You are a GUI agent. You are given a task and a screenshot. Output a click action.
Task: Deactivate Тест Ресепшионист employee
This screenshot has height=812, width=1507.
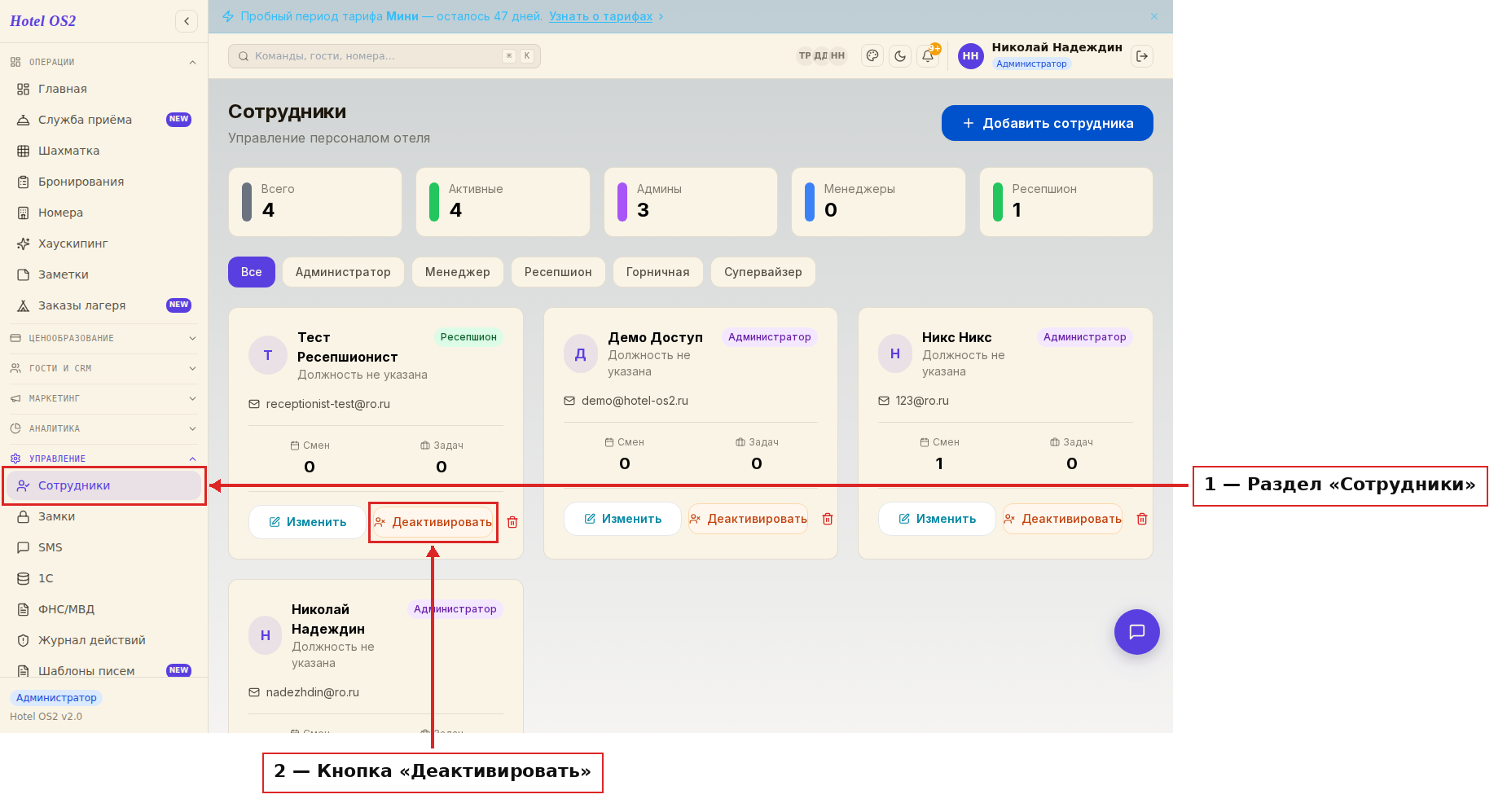433,522
